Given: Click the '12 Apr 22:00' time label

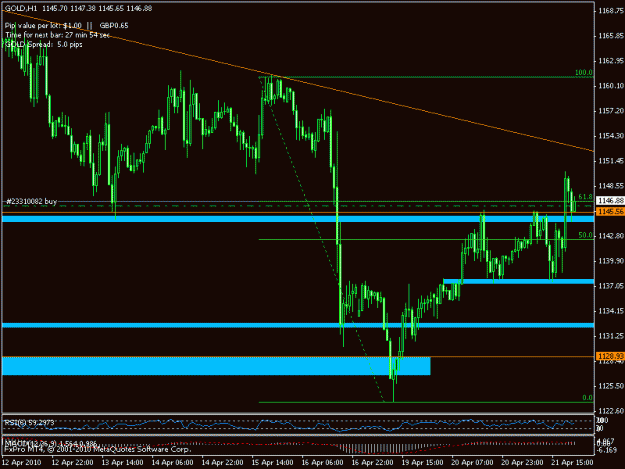Looking at the screenshot, I should pyautogui.click(x=73, y=463).
